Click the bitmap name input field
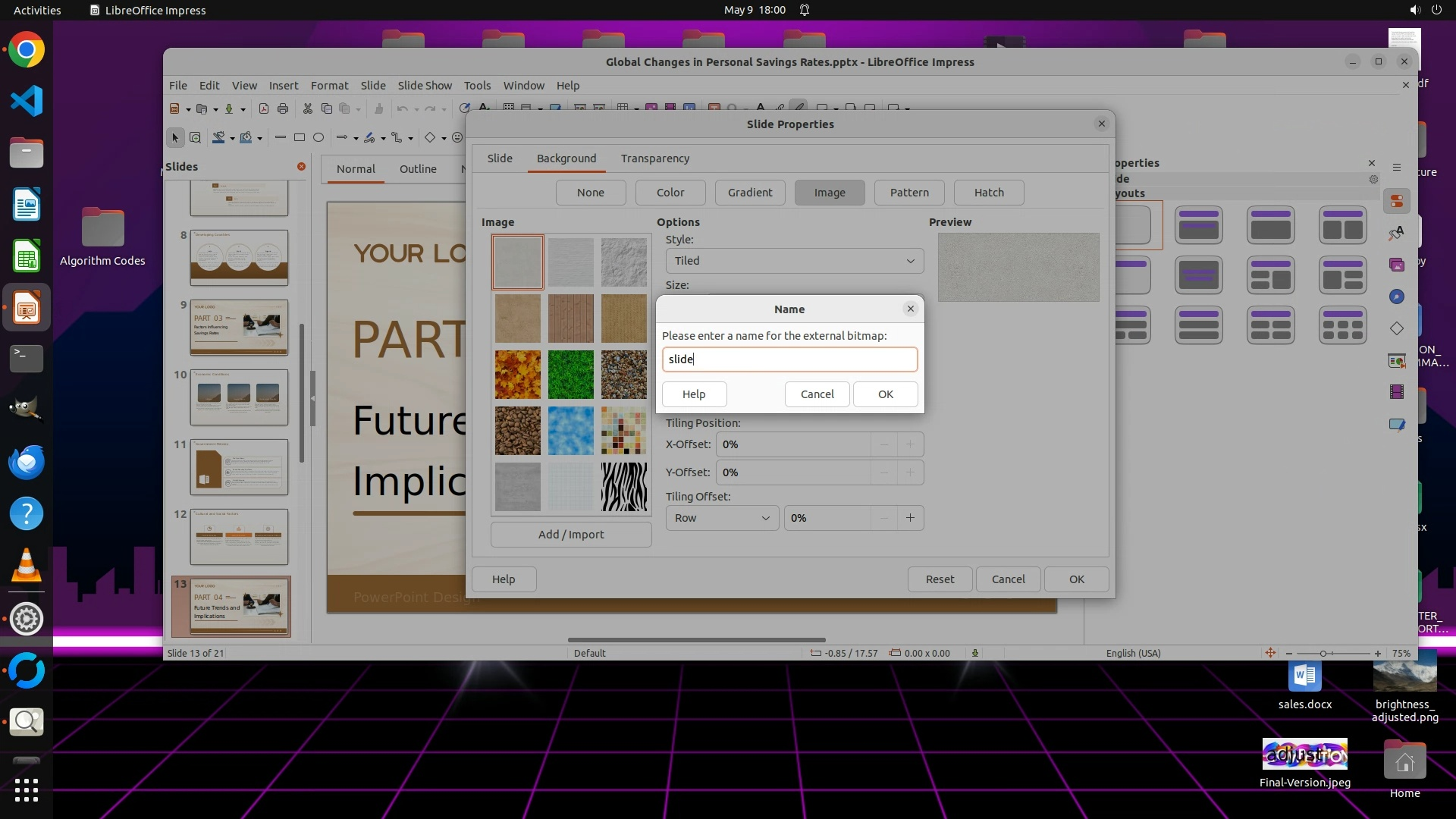This screenshot has height=819, width=1456. click(789, 359)
